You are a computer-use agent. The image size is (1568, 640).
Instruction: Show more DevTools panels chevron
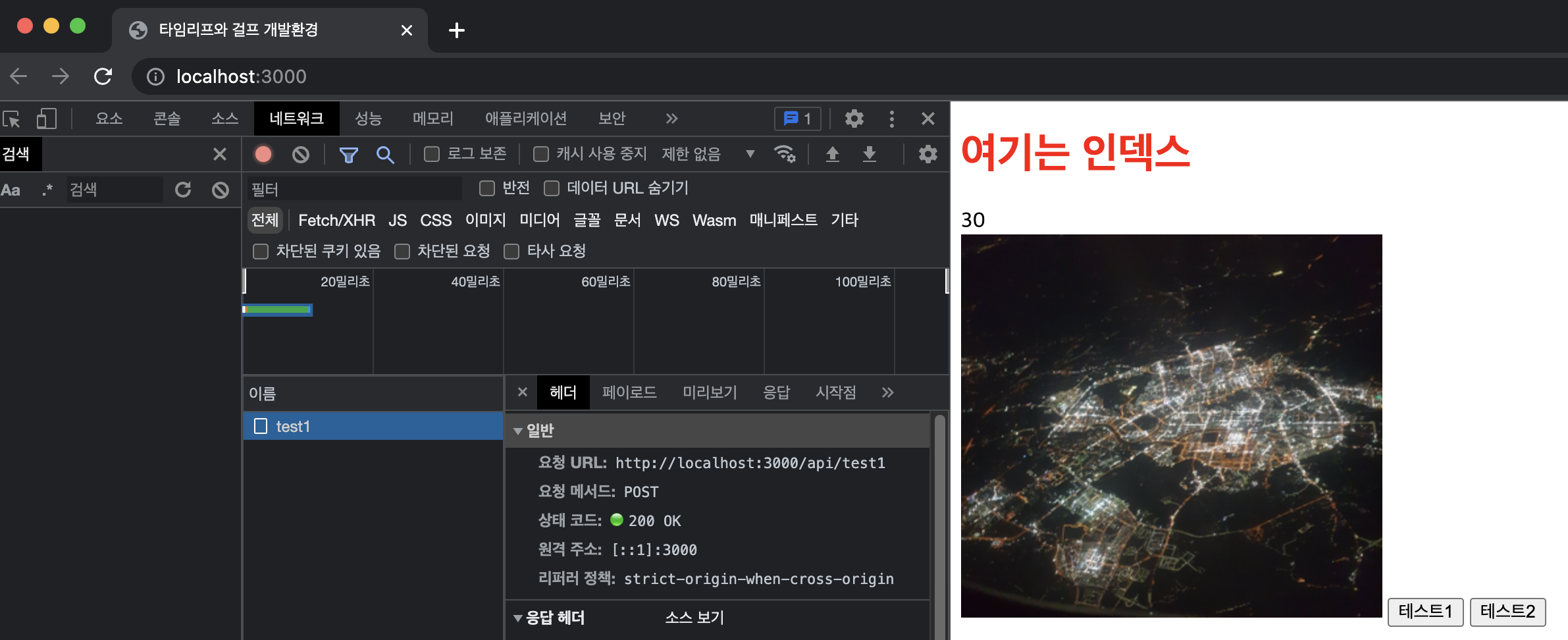pyautogui.click(x=671, y=119)
